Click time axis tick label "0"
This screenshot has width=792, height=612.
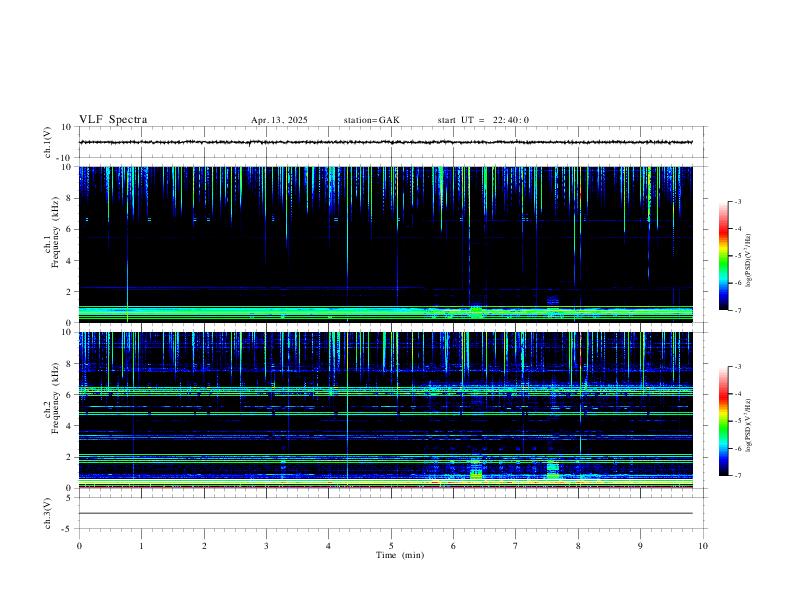(x=79, y=546)
